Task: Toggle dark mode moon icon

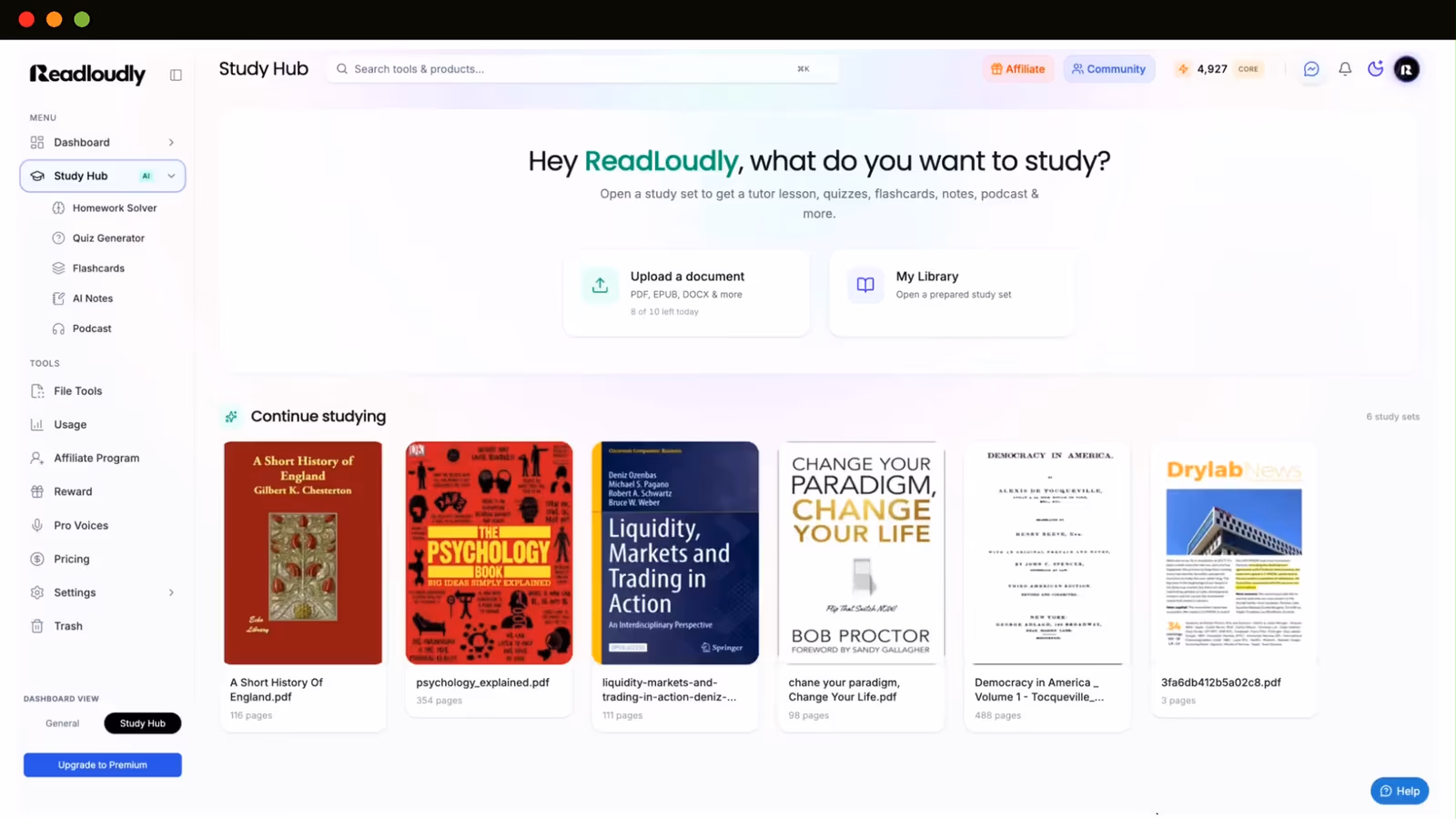Action: click(x=1376, y=69)
